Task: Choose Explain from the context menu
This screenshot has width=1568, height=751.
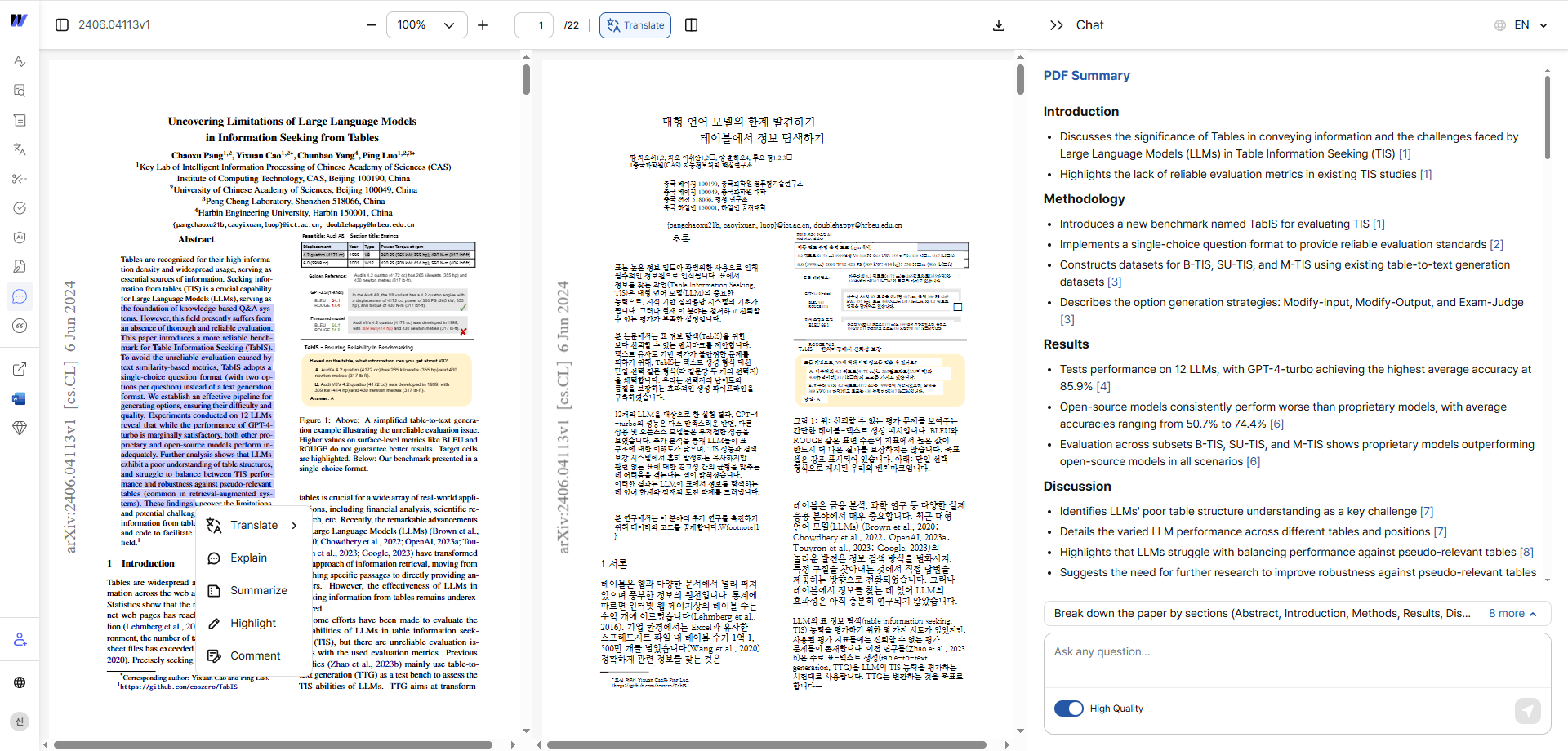Action: tap(248, 558)
